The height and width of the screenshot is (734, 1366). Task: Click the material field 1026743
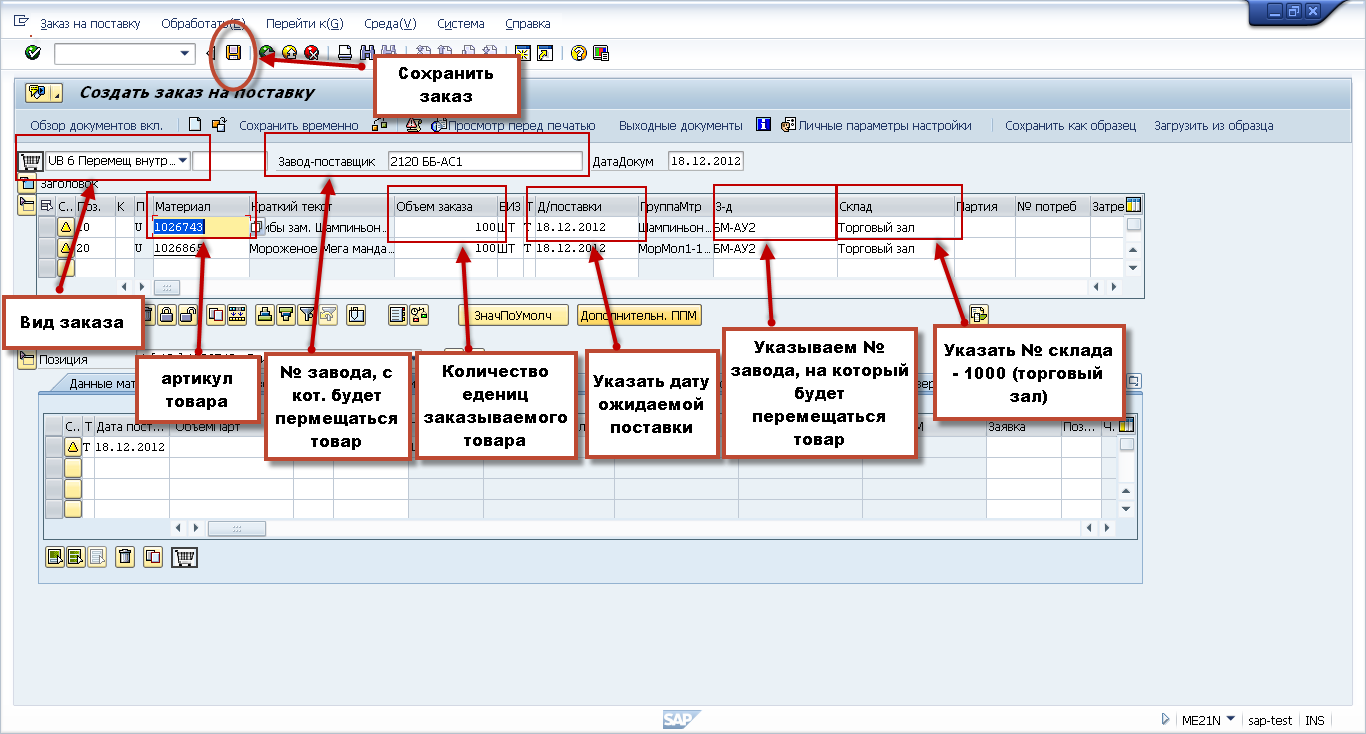click(x=200, y=227)
